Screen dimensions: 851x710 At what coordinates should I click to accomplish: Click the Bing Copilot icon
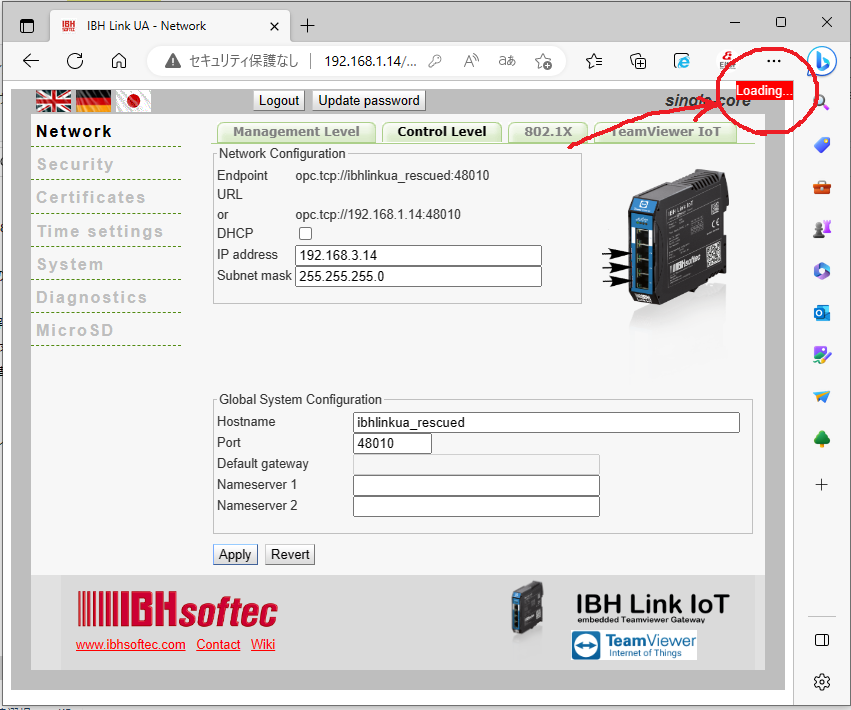821,61
